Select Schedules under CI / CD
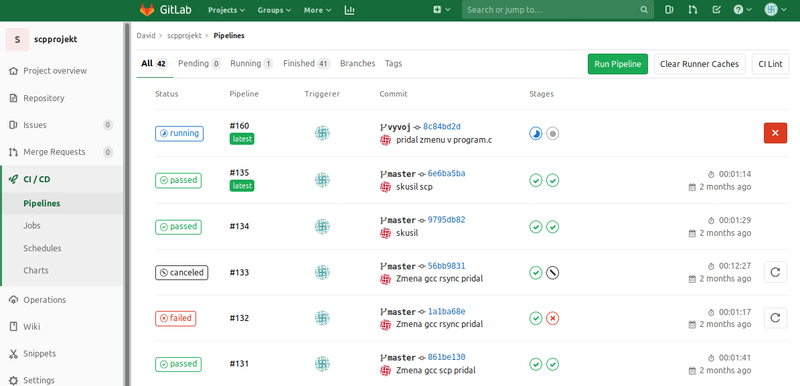 (42, 248)
